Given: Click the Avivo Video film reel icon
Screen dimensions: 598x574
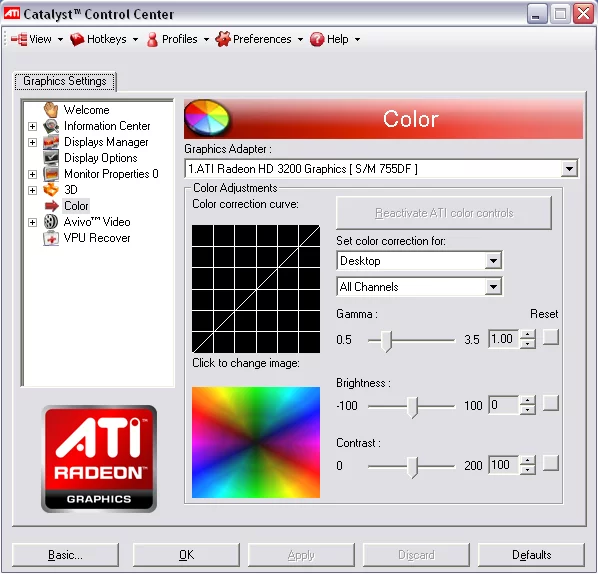Looking at the screenshot, I should 51,222.
